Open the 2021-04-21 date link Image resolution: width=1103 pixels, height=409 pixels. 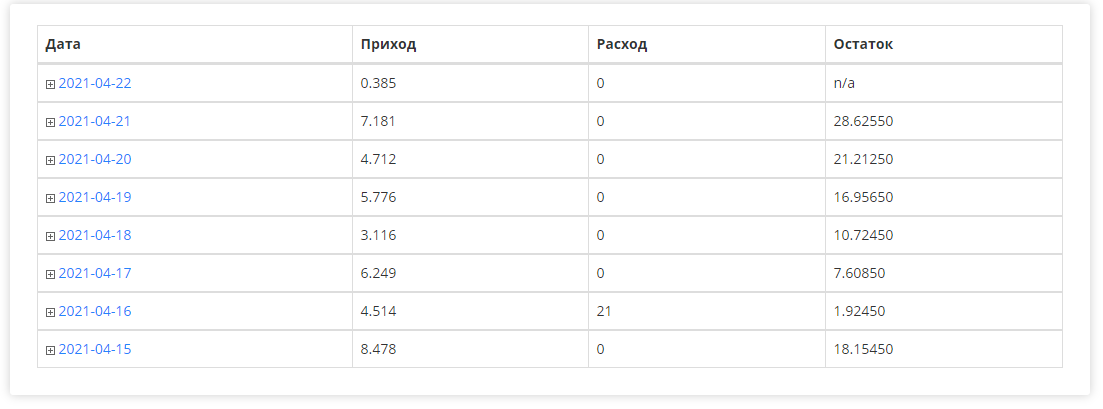(95, 121)
